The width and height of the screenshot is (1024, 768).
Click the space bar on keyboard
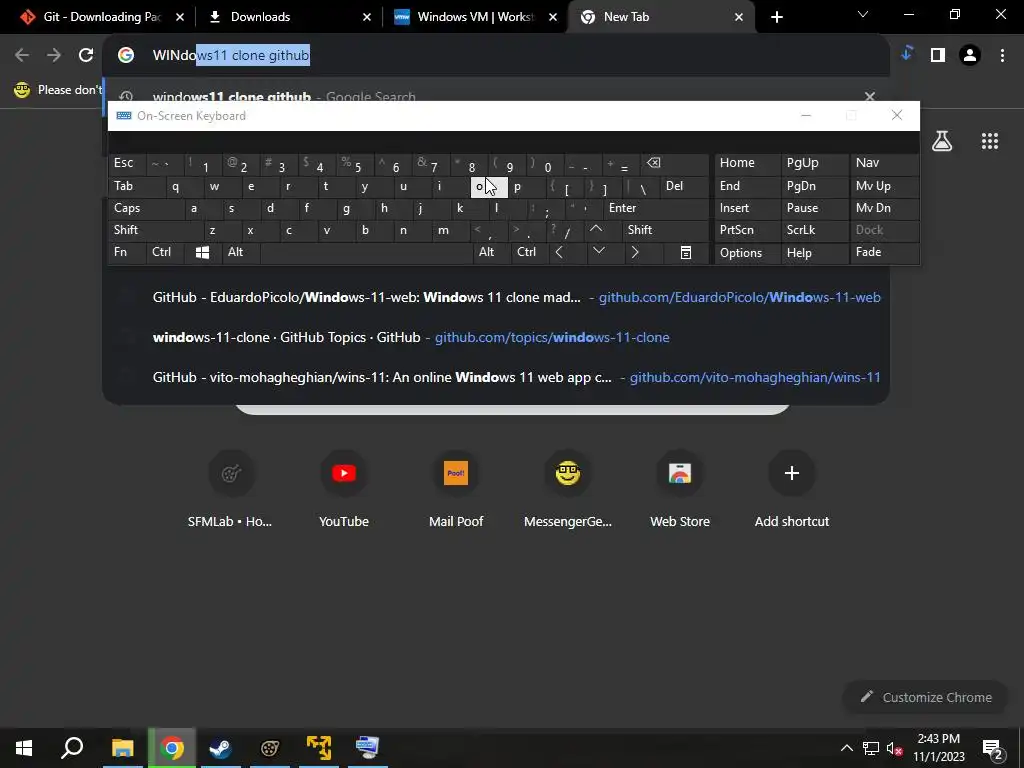tap(366, 252)
